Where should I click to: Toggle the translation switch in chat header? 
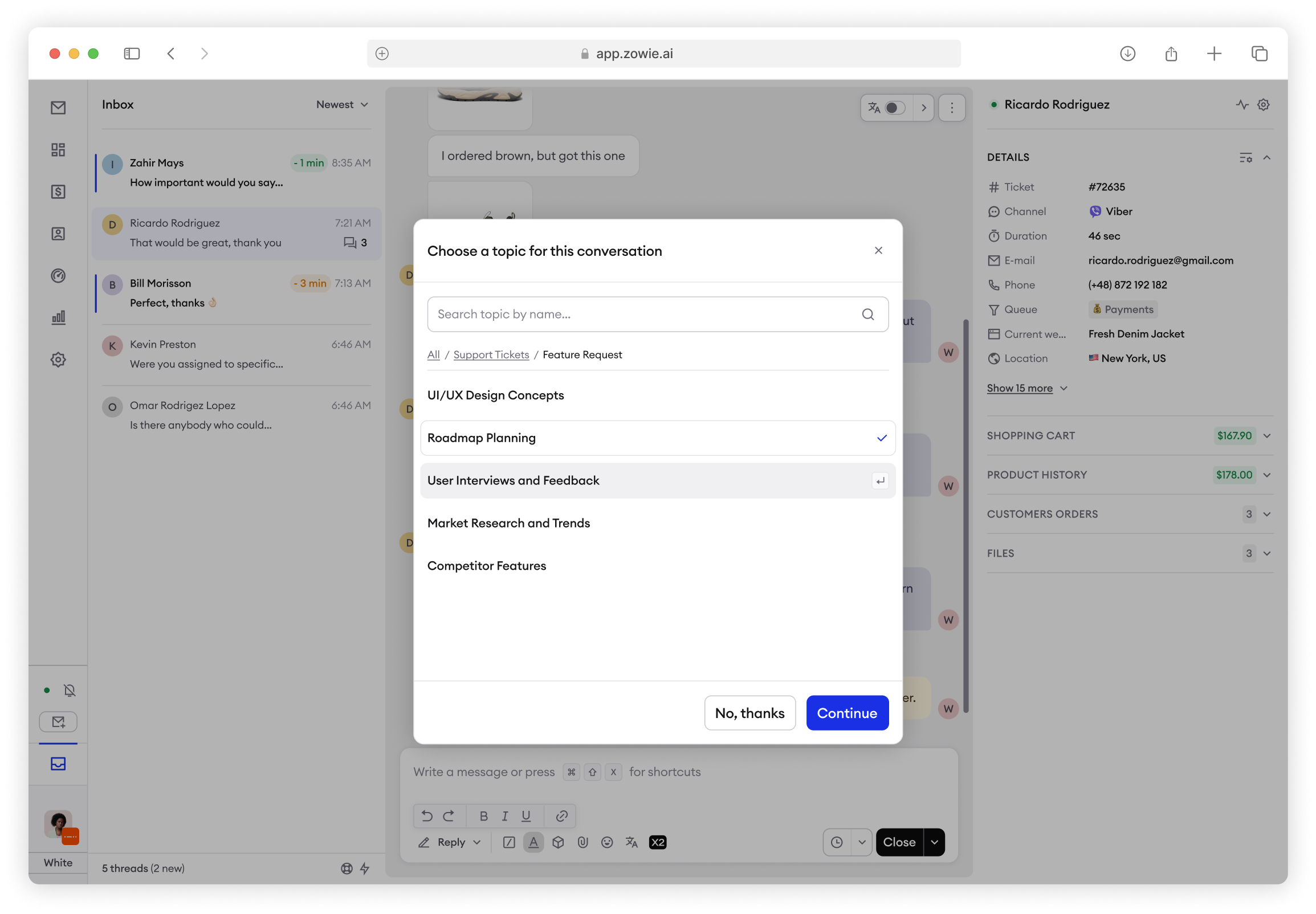pos(894,108)
